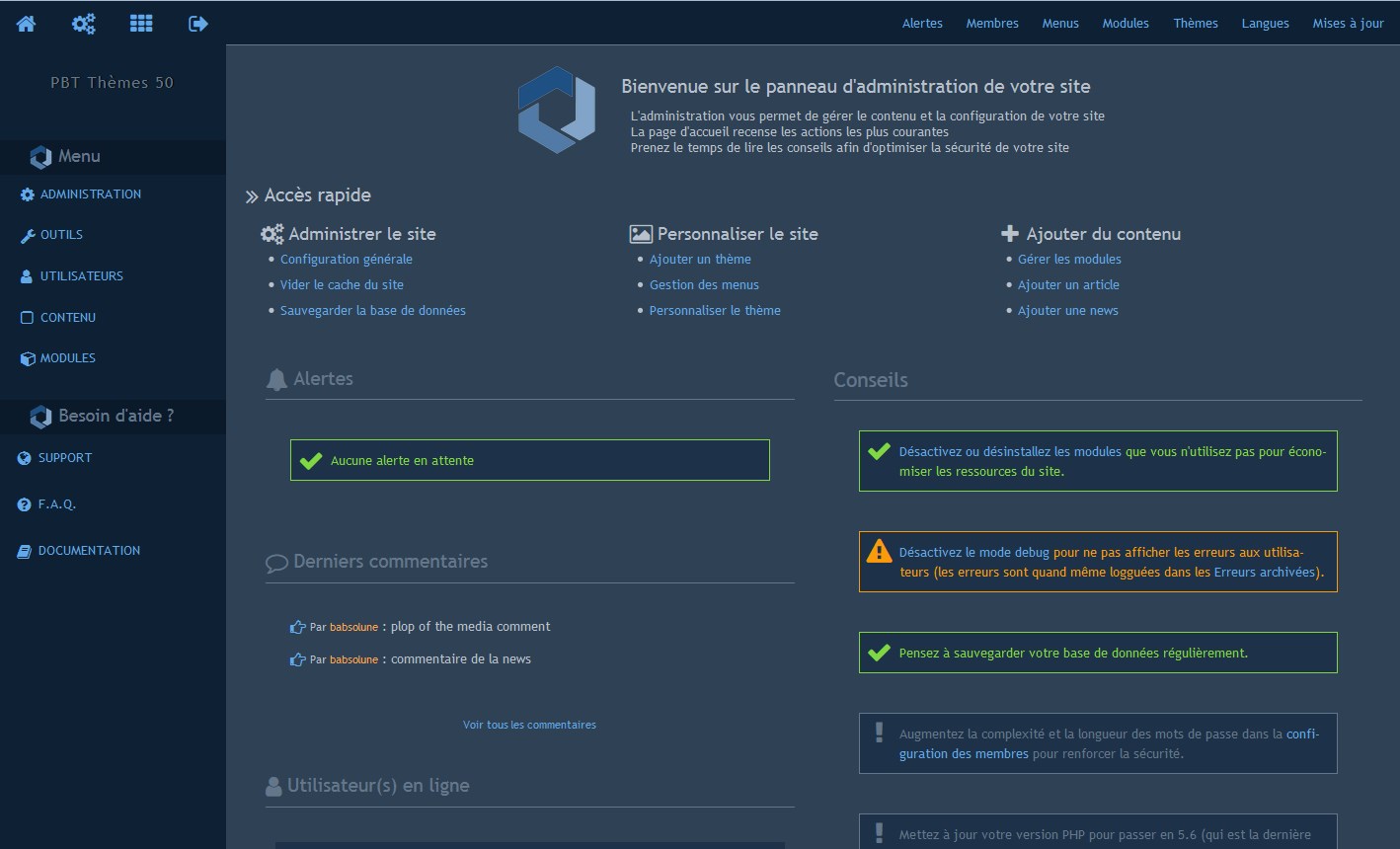This screenshot has width=1400, height=849.
Task: Click comment text 'plop of the media comment'
Action: 471,627
